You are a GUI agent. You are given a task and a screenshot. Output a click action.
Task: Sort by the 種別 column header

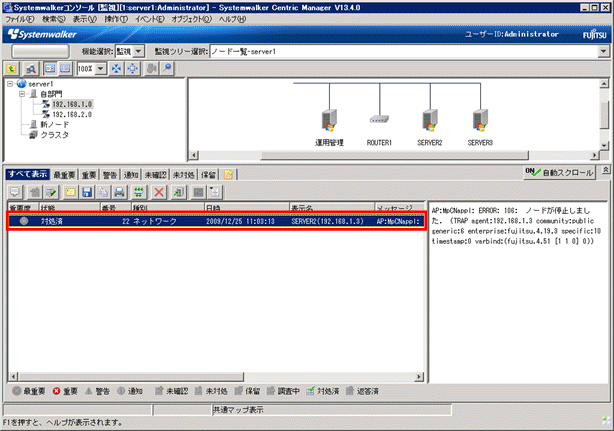pos(168,207)
